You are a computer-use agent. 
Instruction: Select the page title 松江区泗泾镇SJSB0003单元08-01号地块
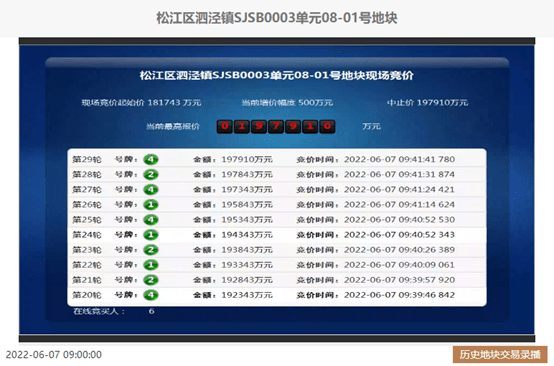277,18
